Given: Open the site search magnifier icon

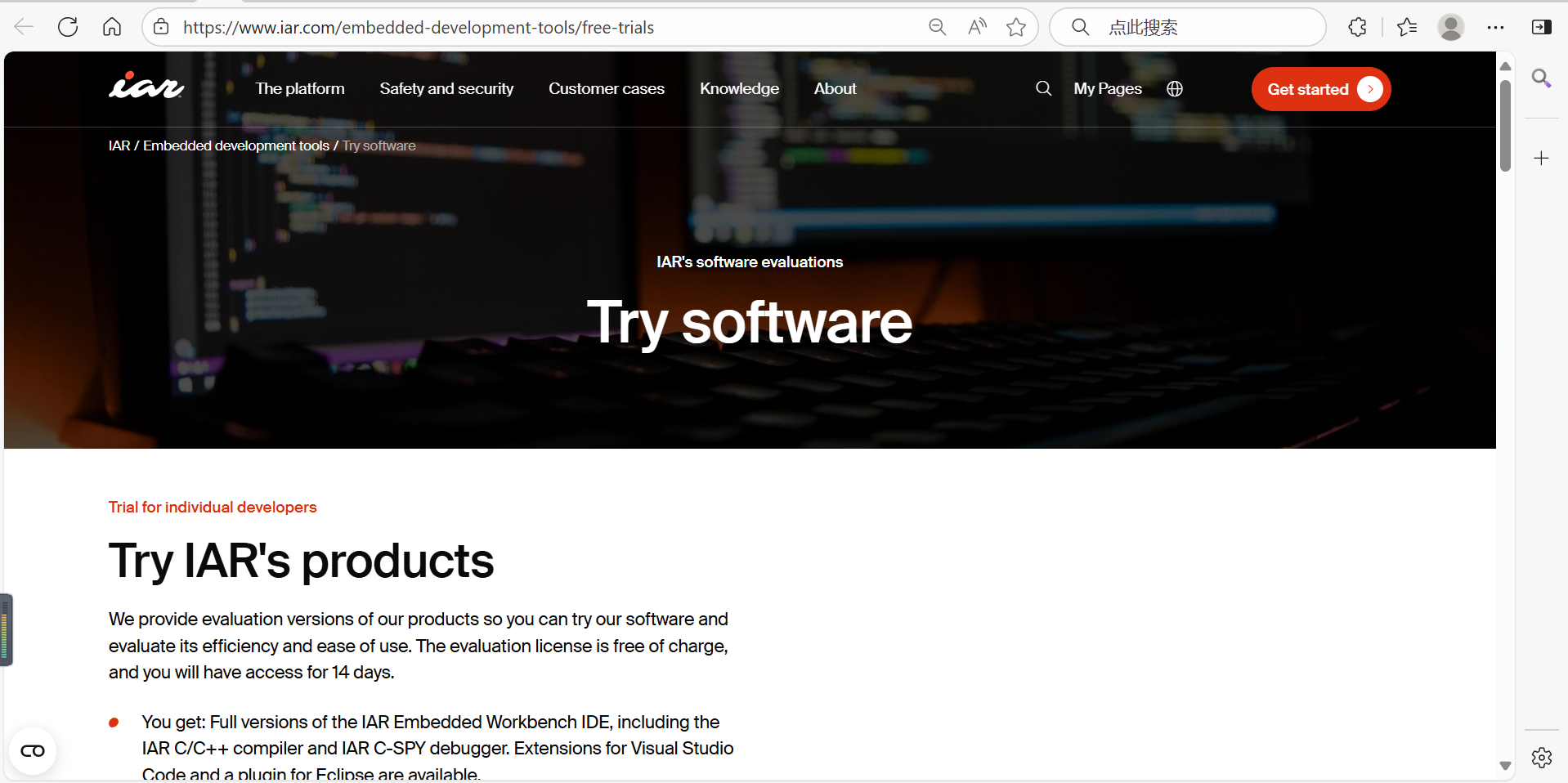Looking at the screenshot, I should point(1044,88).
